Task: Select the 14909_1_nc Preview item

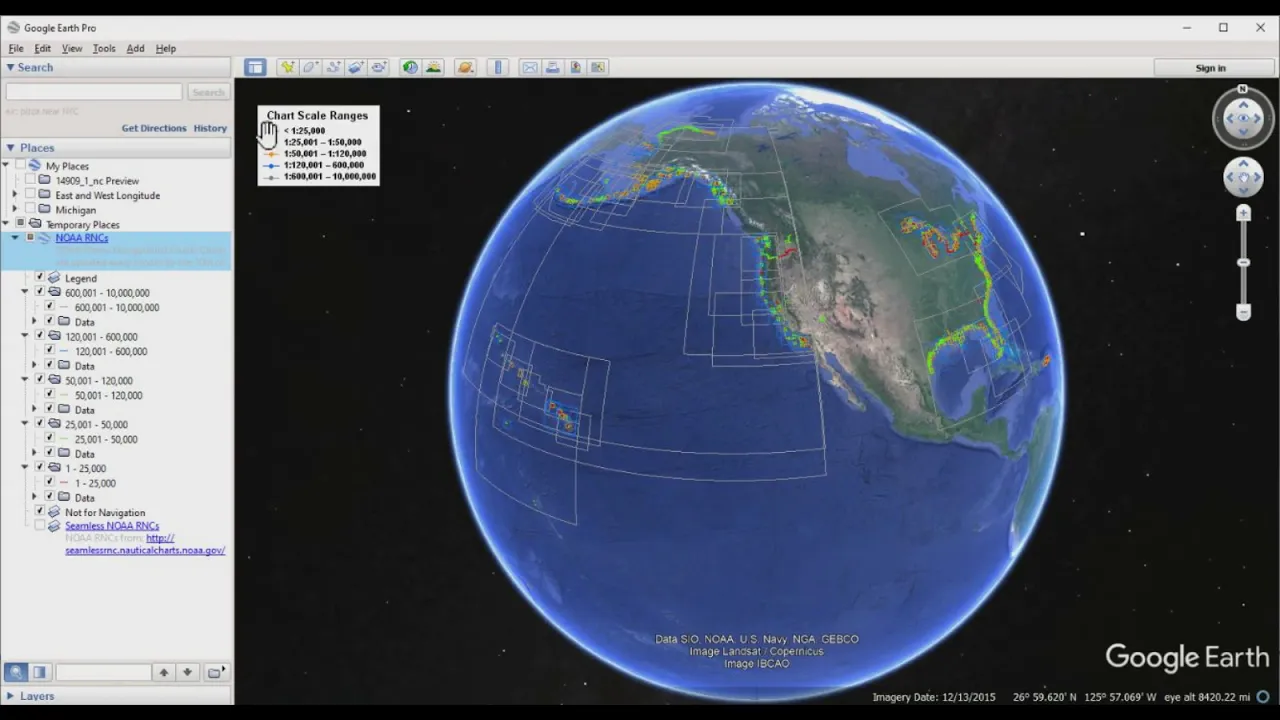Action: 97,181
